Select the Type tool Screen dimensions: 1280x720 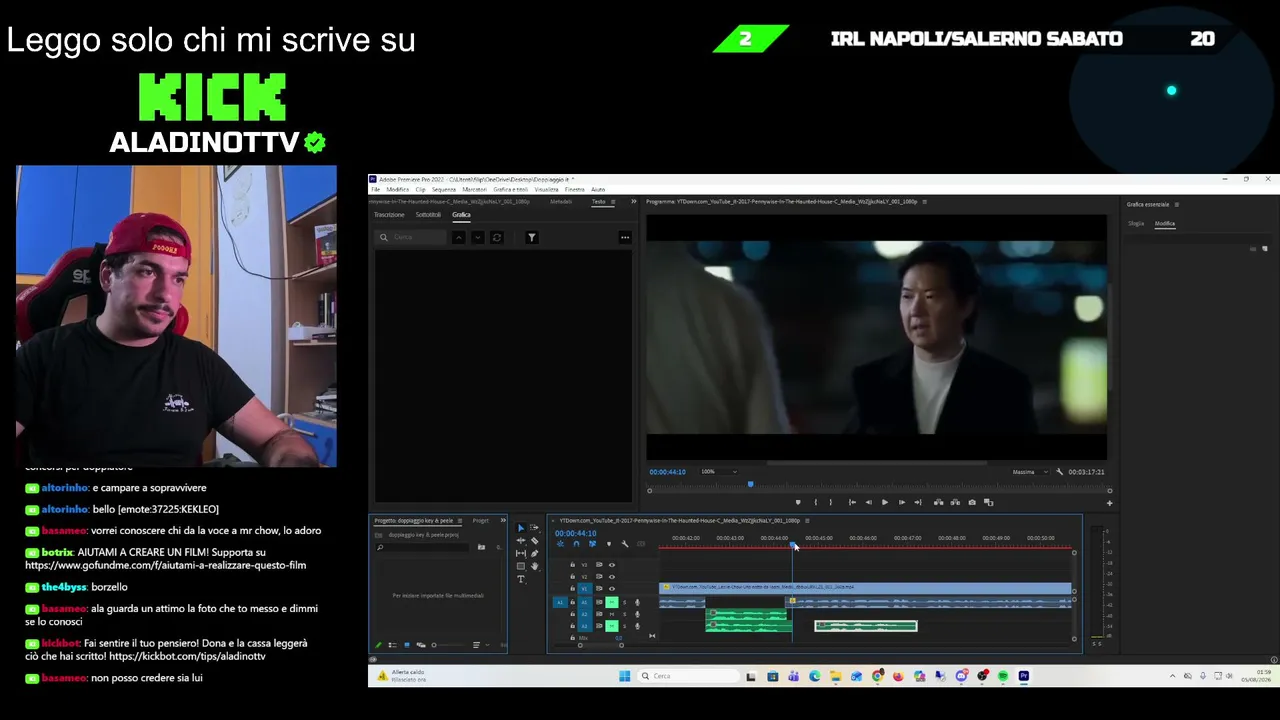(520, 579)
